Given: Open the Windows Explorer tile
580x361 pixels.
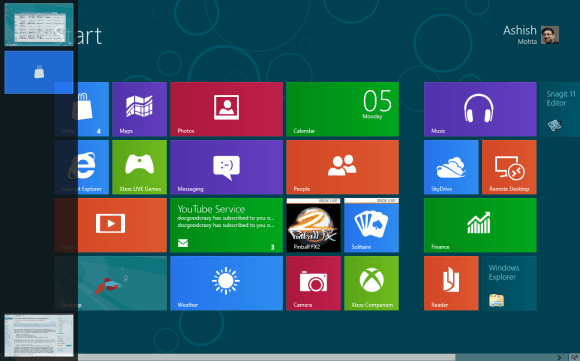Looking at the screenshot, I should click(x=509, y=283).
